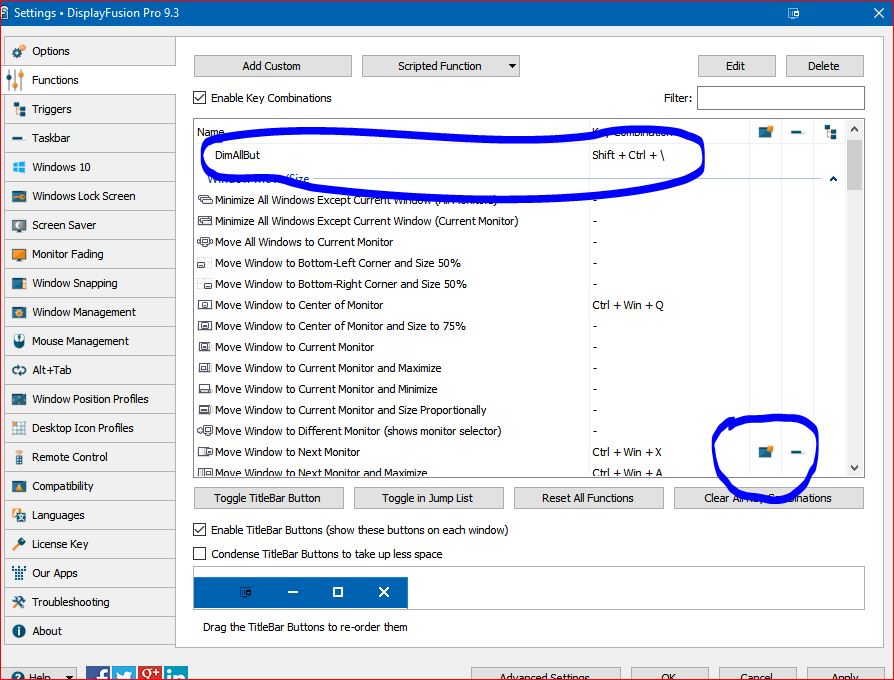Open the Scripted Function dropdown

pos(440,66)
